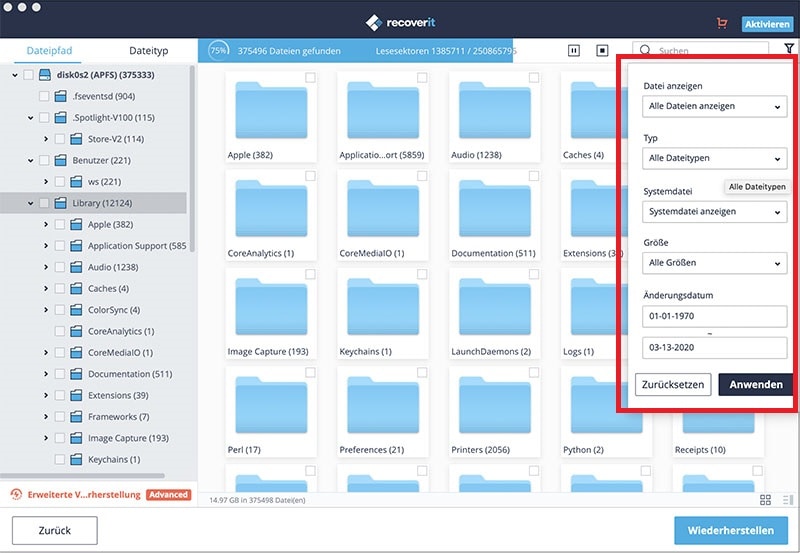Image resolution: width=800 pixels, height=553 pixels.
Task: Open the Image Capture (193) folder in grid
Action: point(271,308)
